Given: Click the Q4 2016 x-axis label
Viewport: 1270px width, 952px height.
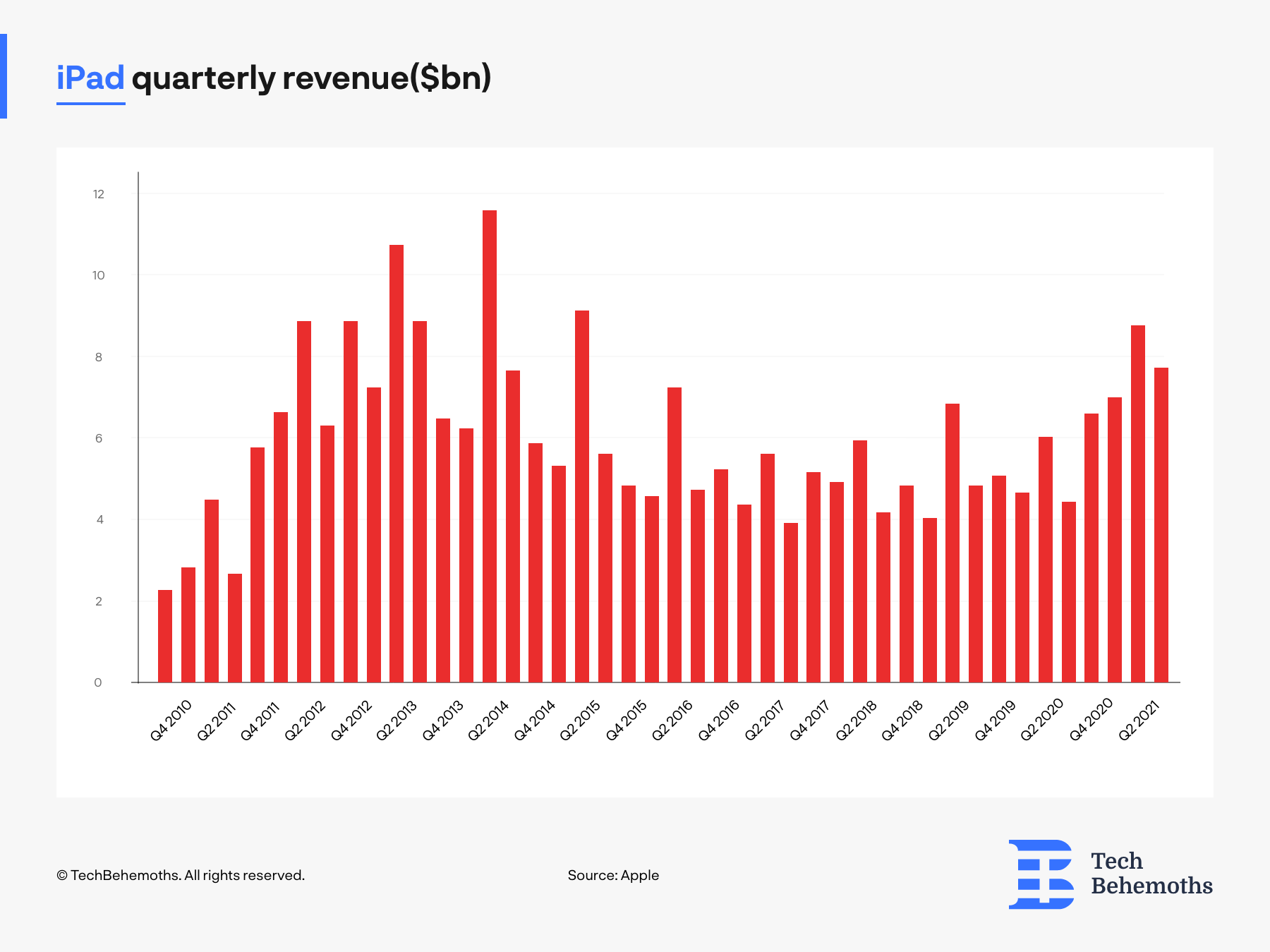Looking at the screenshot, I should point(719,721).
